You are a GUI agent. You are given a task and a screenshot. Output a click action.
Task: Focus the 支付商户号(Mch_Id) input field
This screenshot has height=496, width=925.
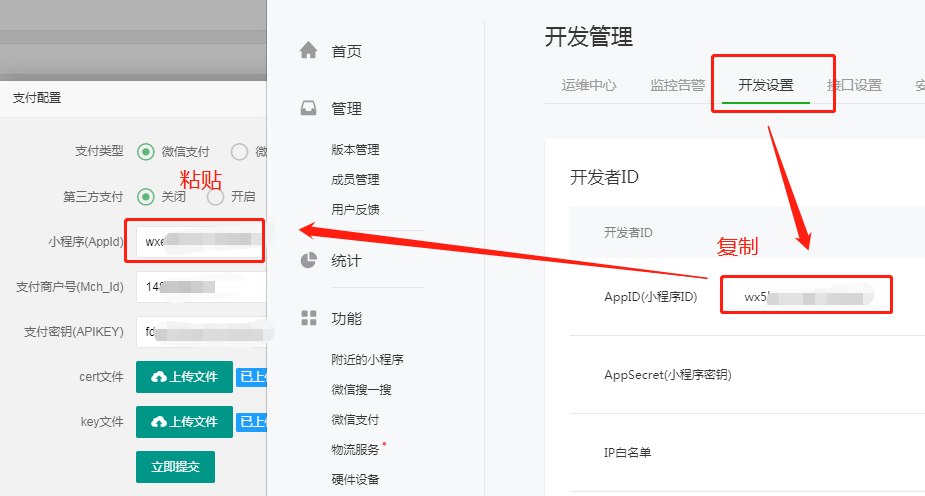pyautogui.click(x=201, y=287)
